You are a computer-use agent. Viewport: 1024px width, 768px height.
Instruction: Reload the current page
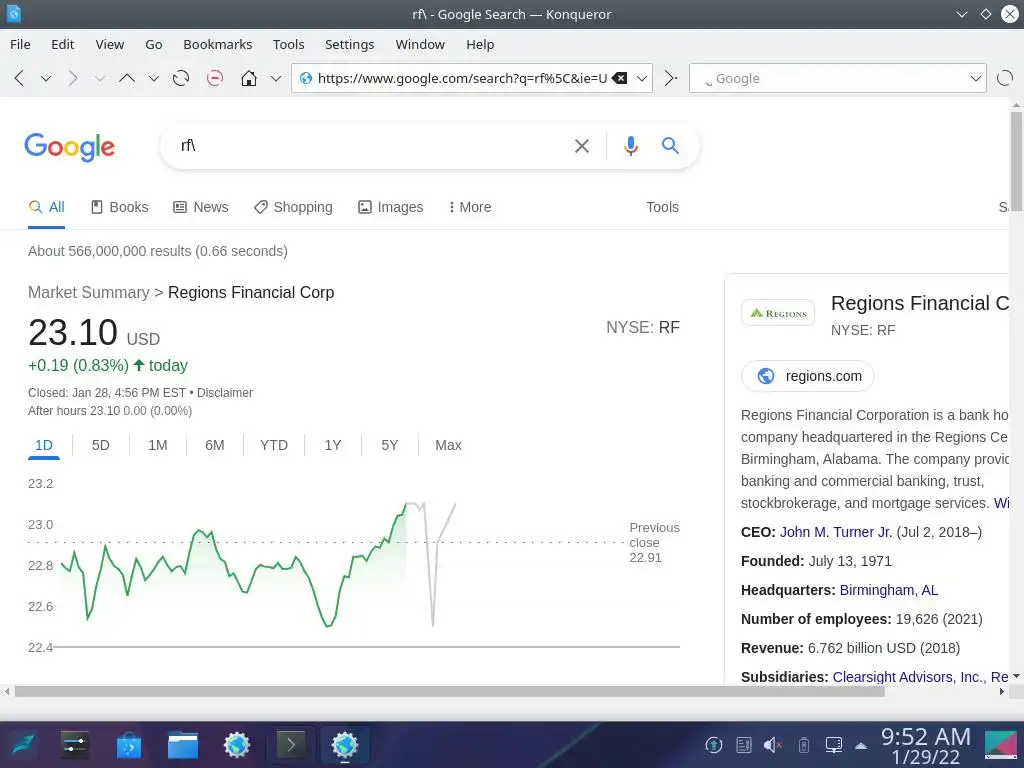tap(181, 78)
